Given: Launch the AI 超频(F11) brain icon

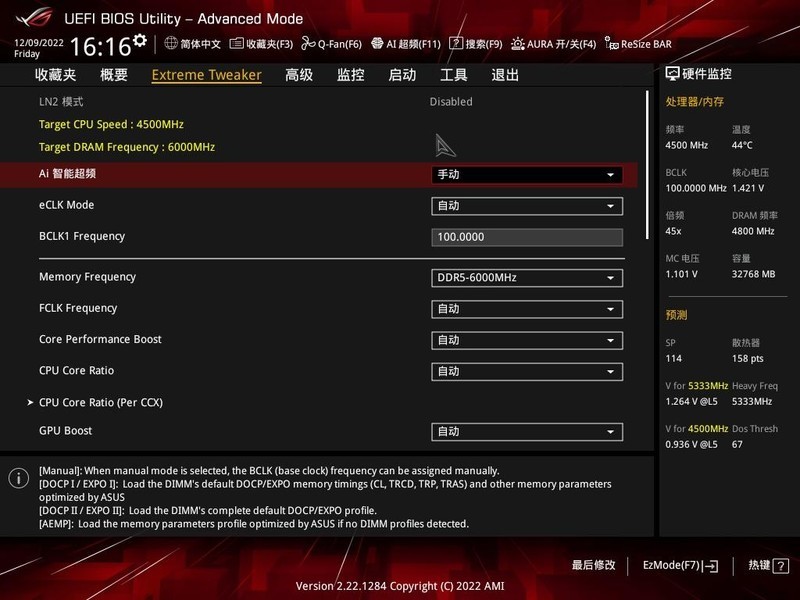Looking at the screenshot, I should [377, 43].
